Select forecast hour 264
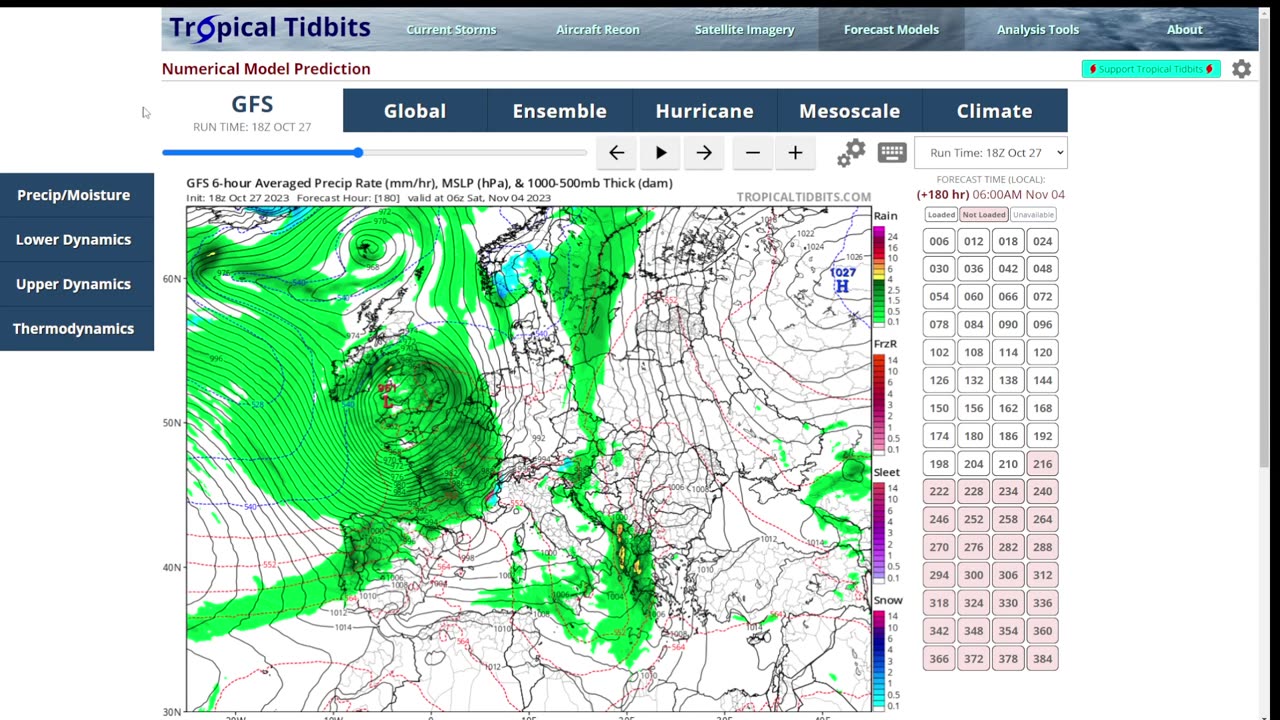1280x720 pixels. point(1042,520)
